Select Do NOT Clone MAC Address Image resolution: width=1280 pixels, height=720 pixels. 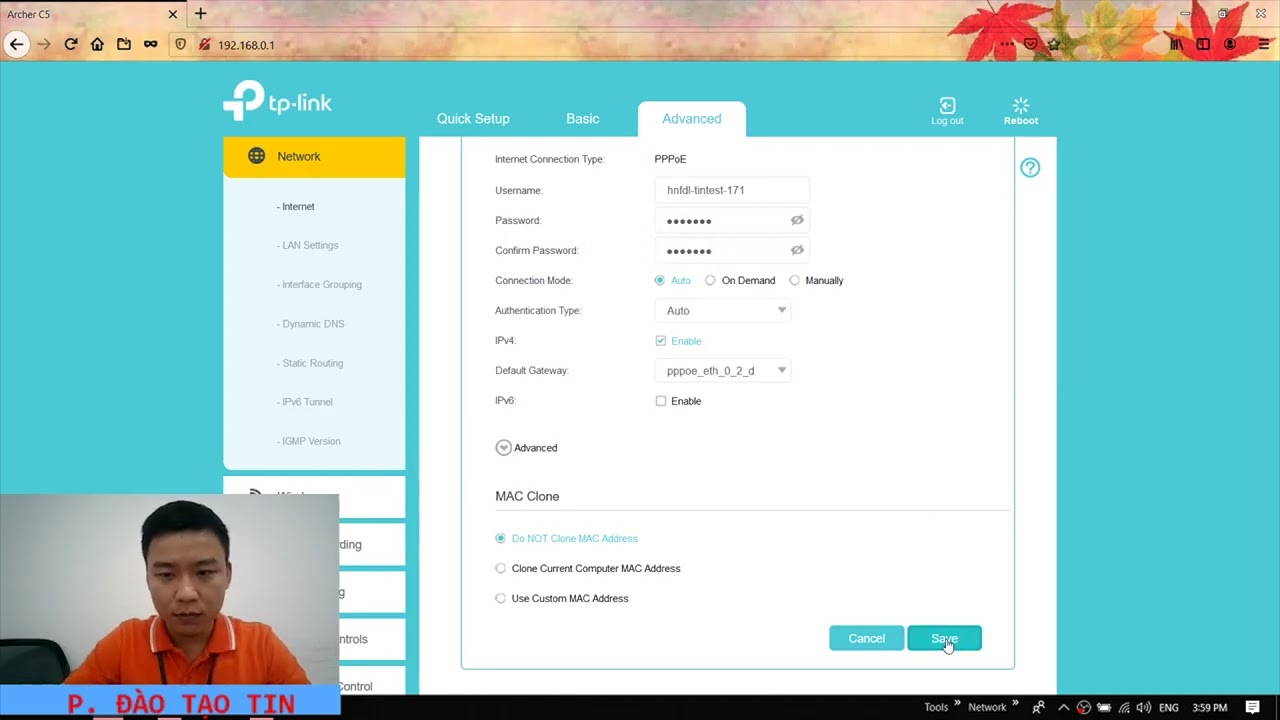tap(501, 538)
